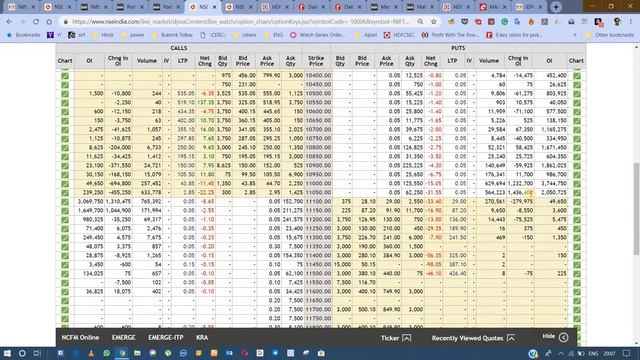Open strike price 10800.00 link
640x360 pixels.
[318, 147]
